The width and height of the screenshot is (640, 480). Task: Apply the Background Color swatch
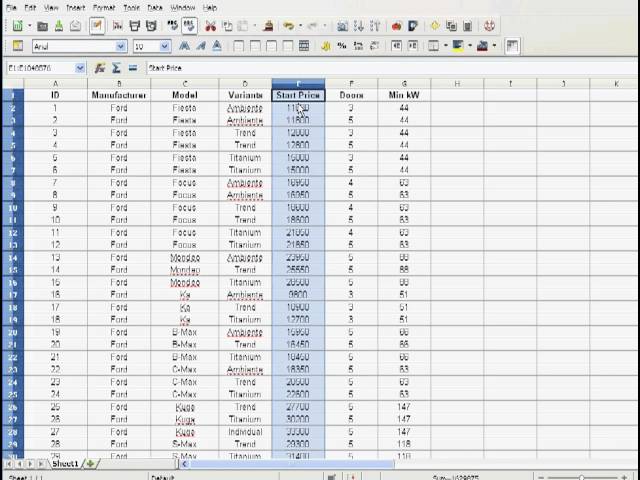pyautogui.click(x=458, y=46)
